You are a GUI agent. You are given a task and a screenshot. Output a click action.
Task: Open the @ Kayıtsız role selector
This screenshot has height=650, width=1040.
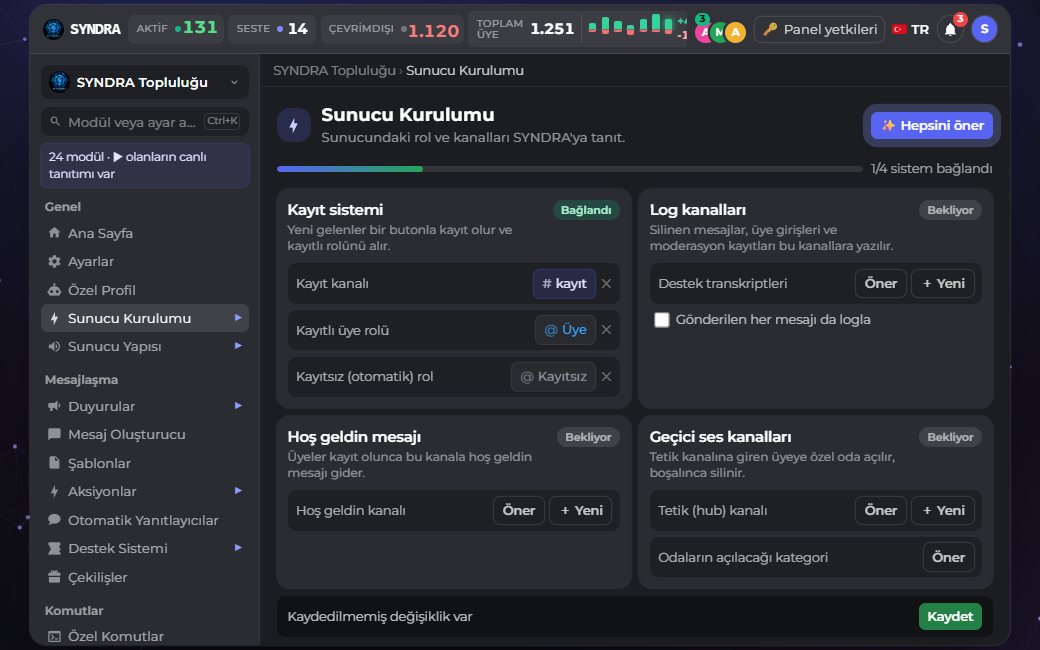(553, 376)
